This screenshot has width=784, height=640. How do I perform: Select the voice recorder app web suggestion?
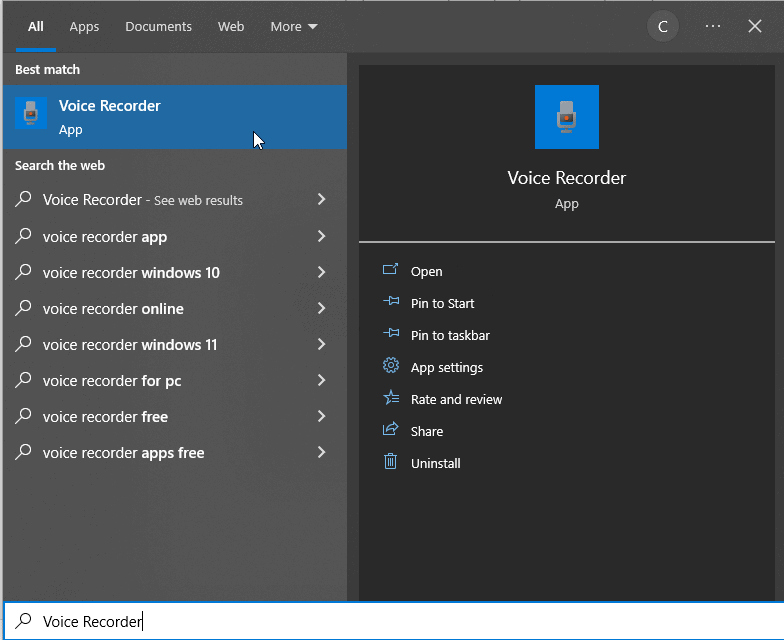click(x=174, y=236)
